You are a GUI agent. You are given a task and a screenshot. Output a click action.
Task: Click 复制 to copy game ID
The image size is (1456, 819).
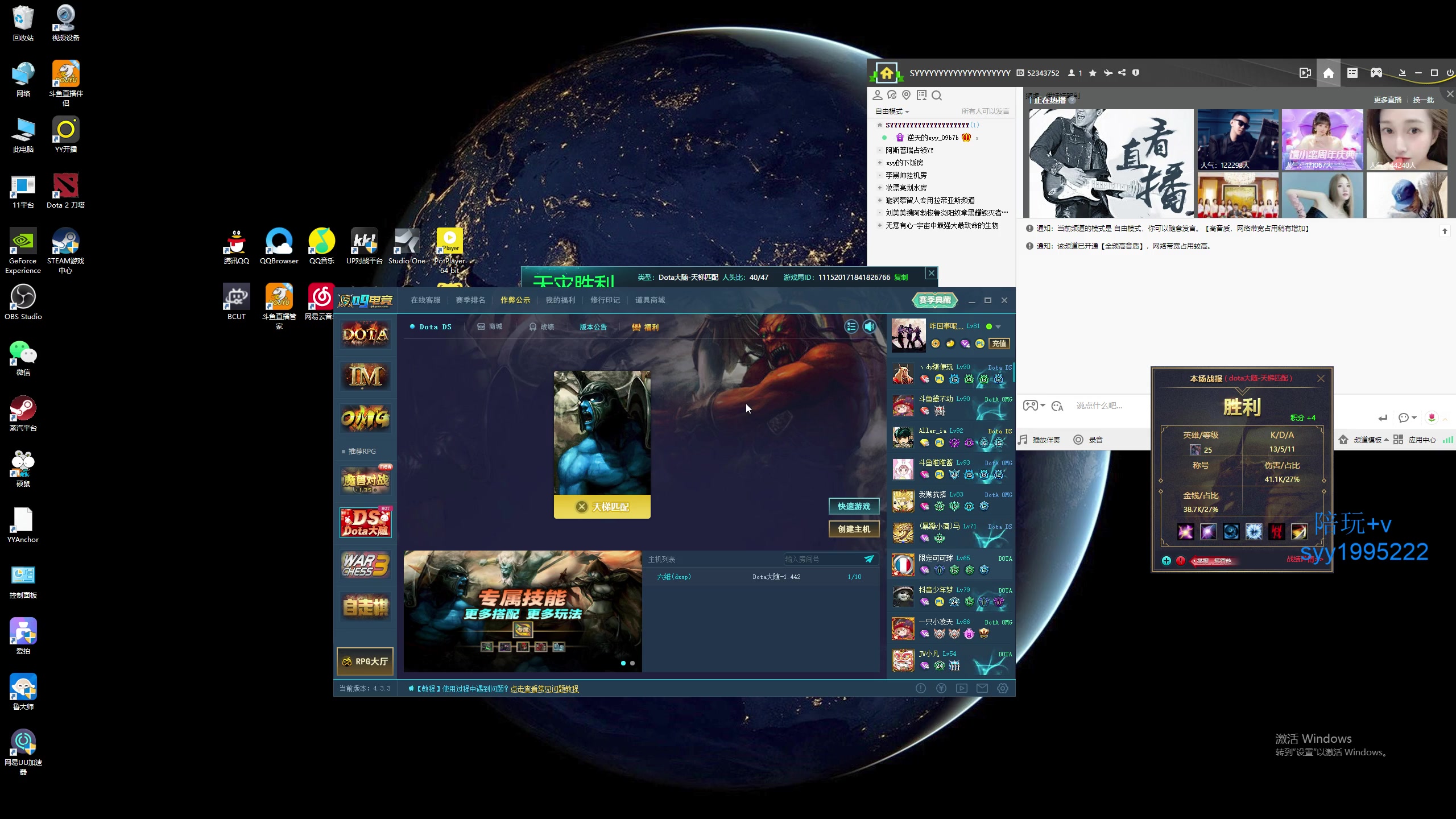coord(901,278)
